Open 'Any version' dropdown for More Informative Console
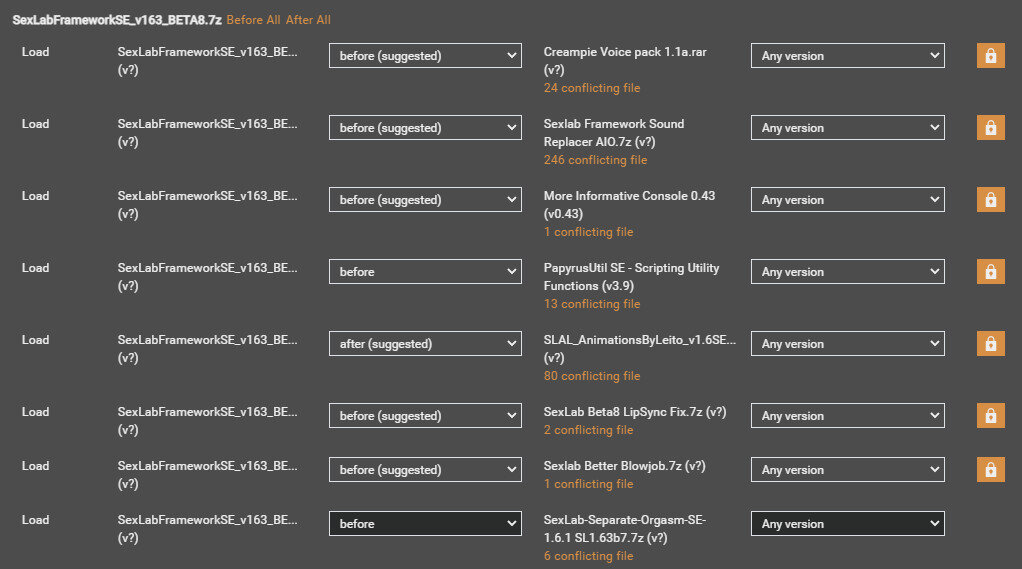Viewport: 1022px width, 569px height. pyautogui.click(x=847, y=200)
